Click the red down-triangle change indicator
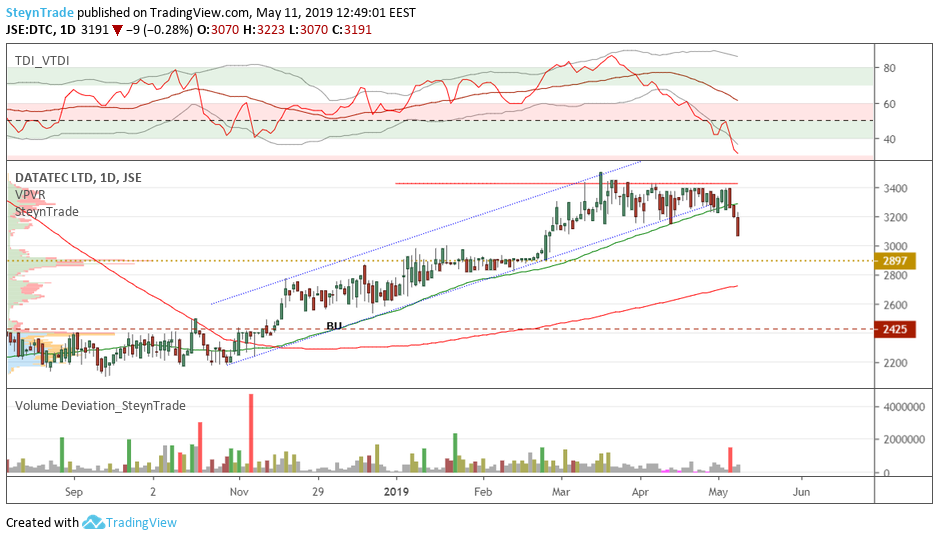Viewport: 939px width, 540px height. click(117, 30)
